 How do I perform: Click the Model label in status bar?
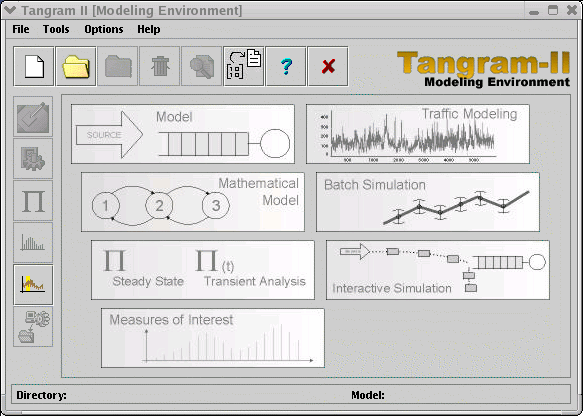pos(368,395)
